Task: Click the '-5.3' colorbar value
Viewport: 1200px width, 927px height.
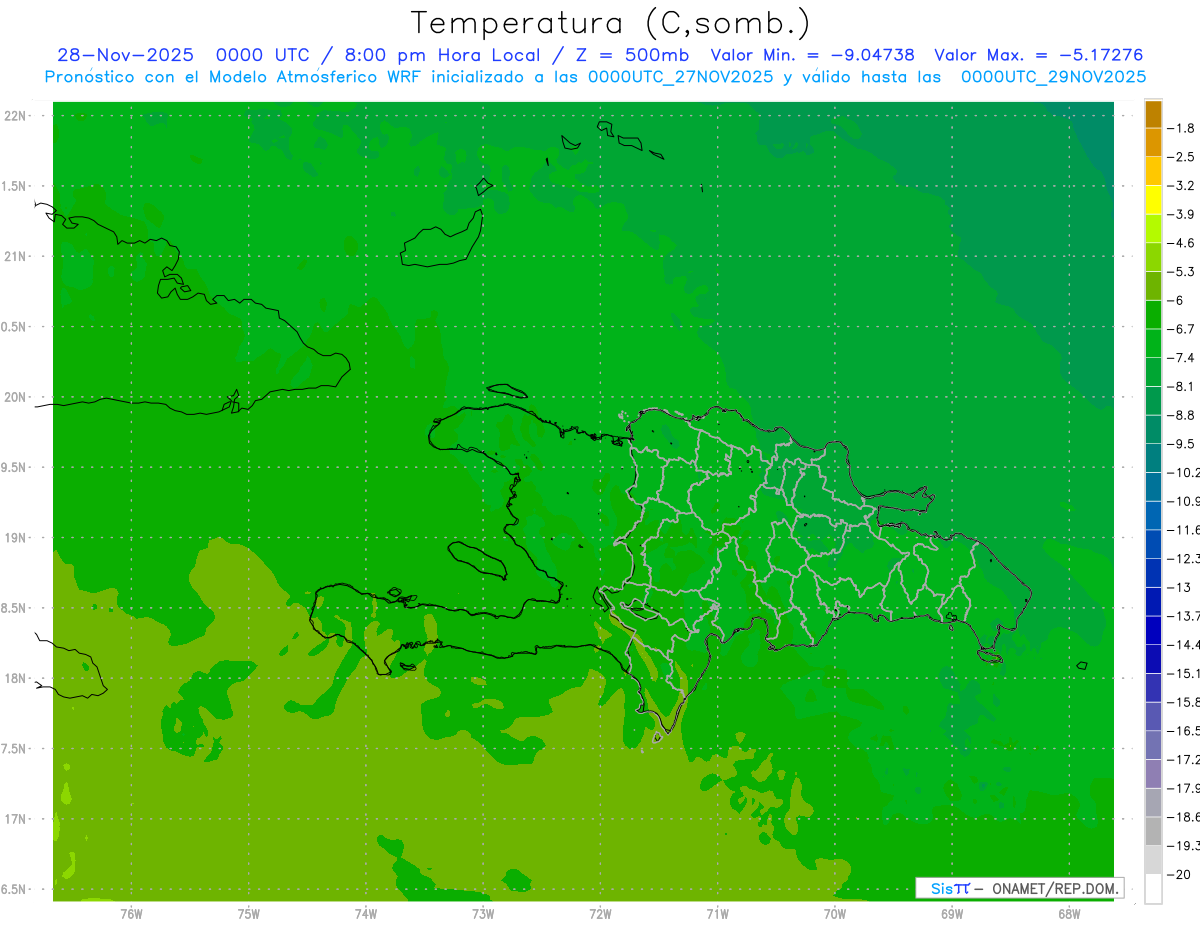Action: coord(1183,271)
